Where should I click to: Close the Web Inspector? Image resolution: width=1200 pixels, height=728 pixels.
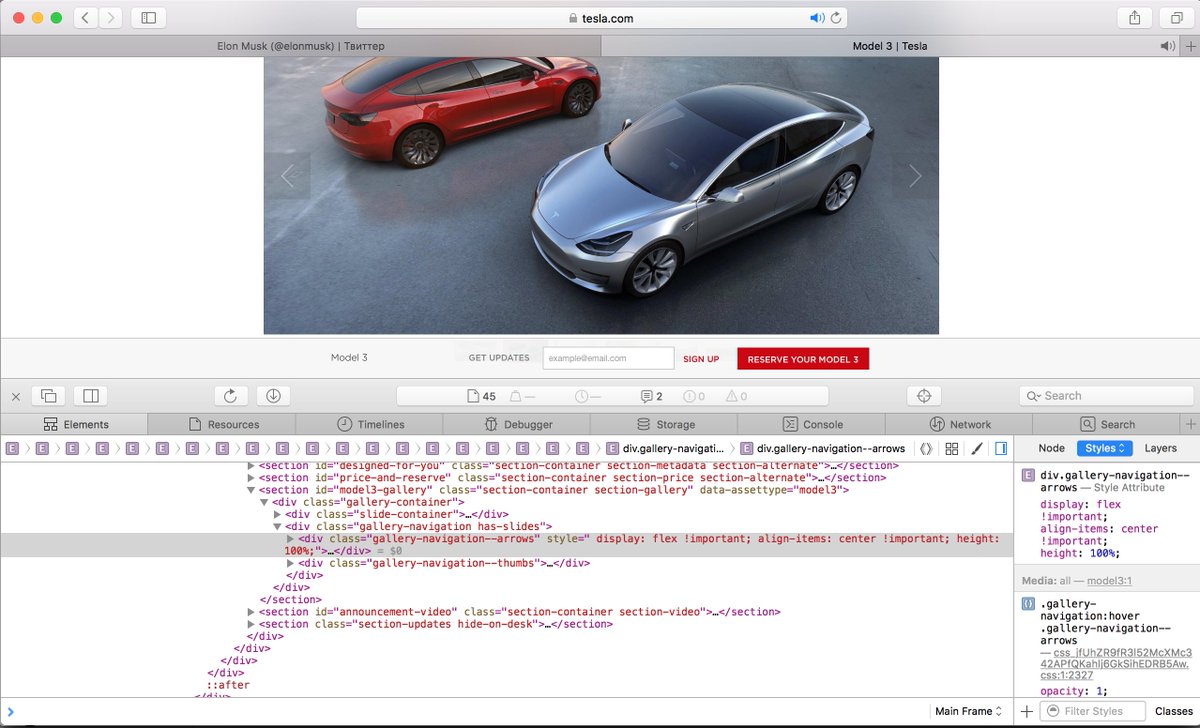[16, 396]
